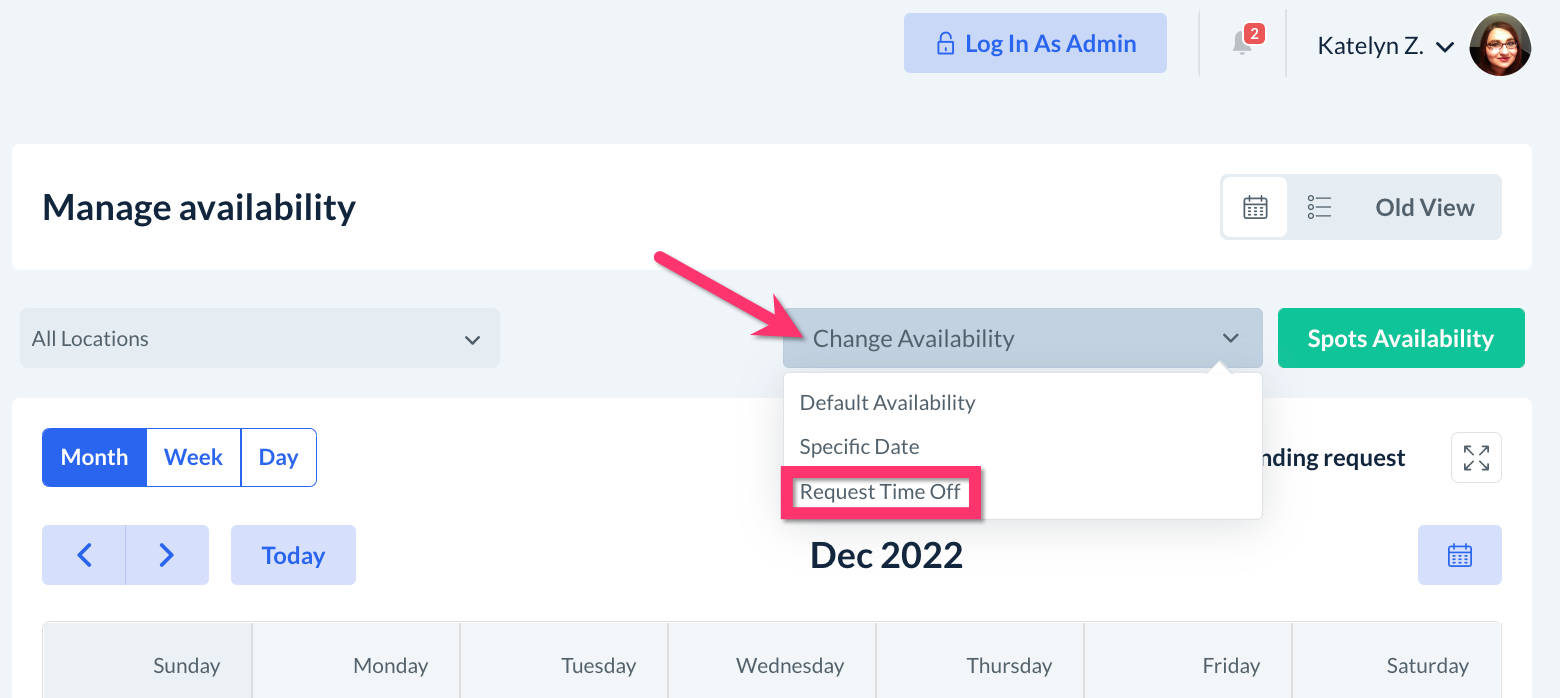1560x698 pixels.
Task: Open the All Locations dropdown
Action: pyautogui.click(x=259, y=339)
